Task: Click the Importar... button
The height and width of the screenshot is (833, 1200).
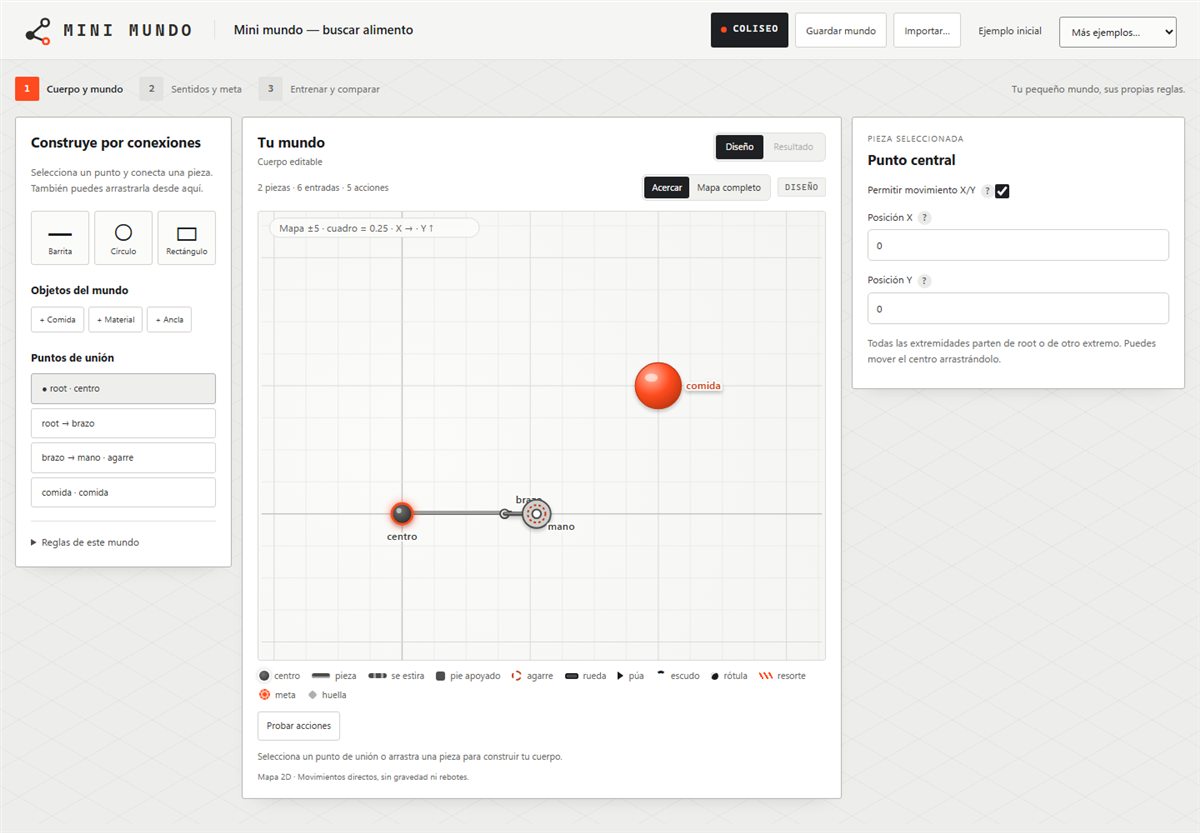Action: coord(927,30)
